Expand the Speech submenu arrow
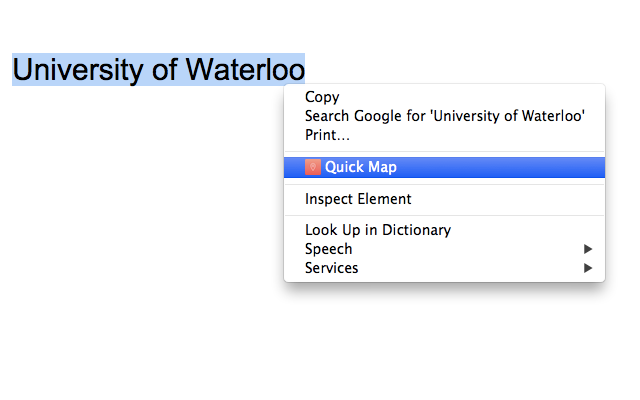 (x=589, y=249)
